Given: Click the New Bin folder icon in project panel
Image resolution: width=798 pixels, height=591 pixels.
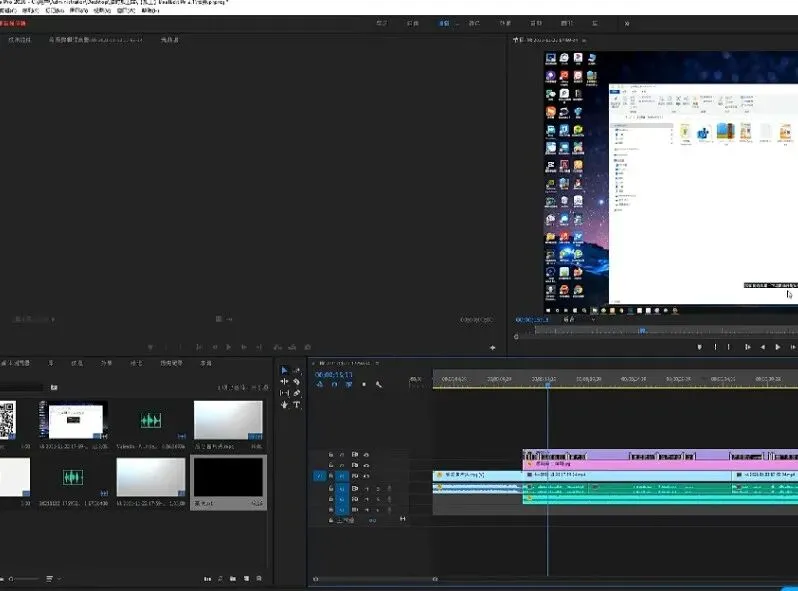Looking at the screenshot, I should (x=232, y=578).
